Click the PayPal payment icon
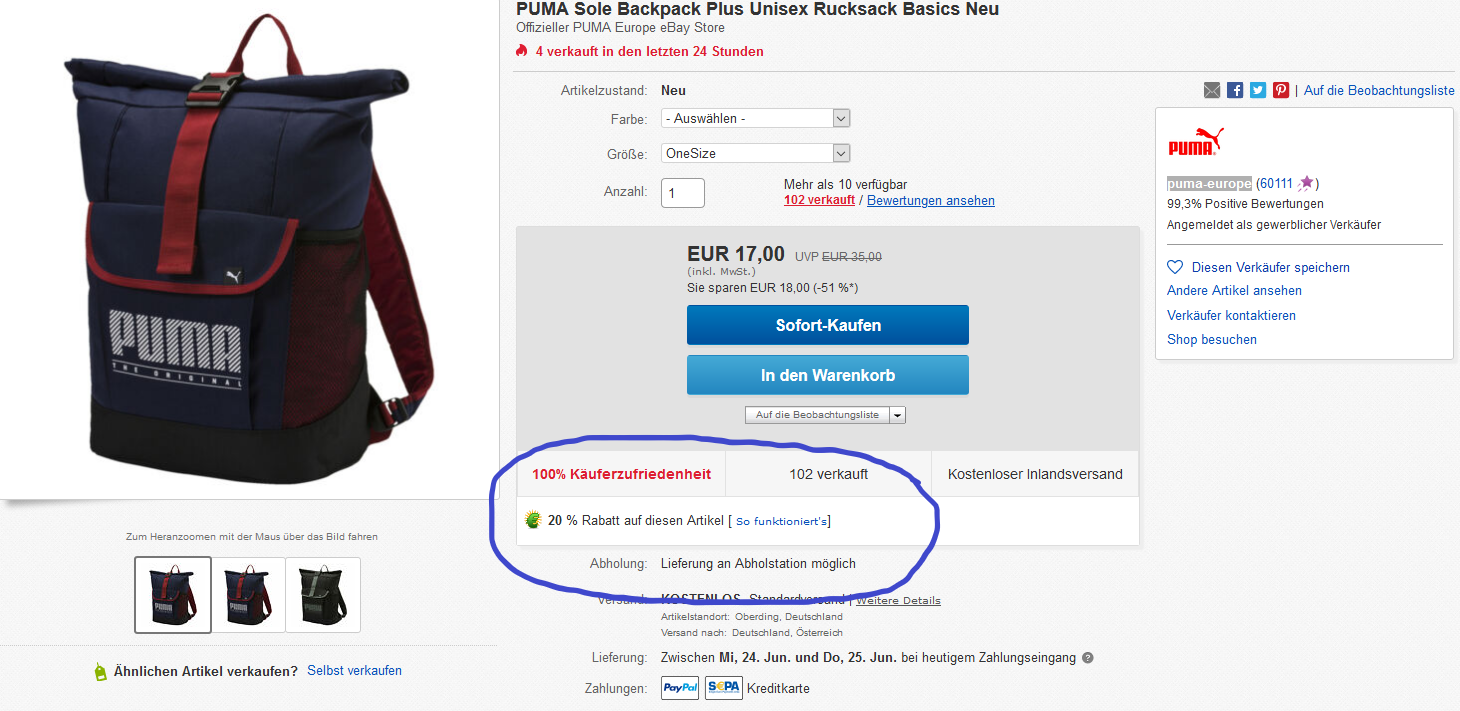Image resolution: width=1460 pixels, height=711 pixels. (680, 688)
